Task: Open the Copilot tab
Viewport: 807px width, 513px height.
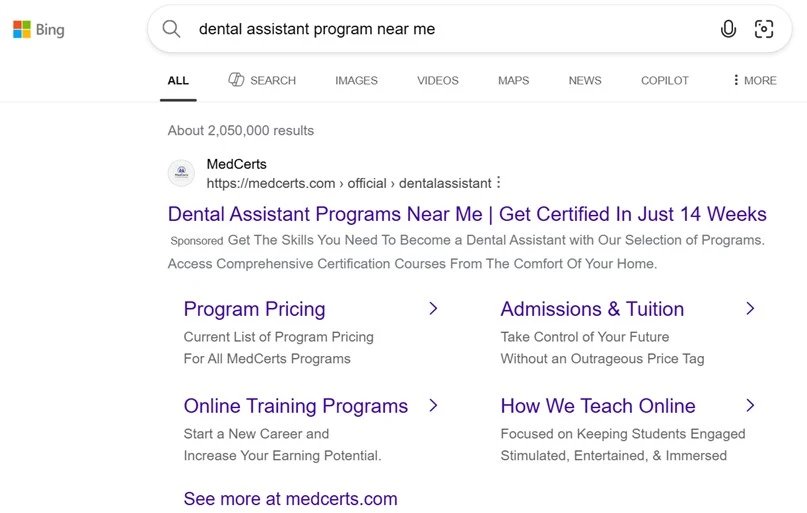Action: pyautogui.click(x=664, y=80)
